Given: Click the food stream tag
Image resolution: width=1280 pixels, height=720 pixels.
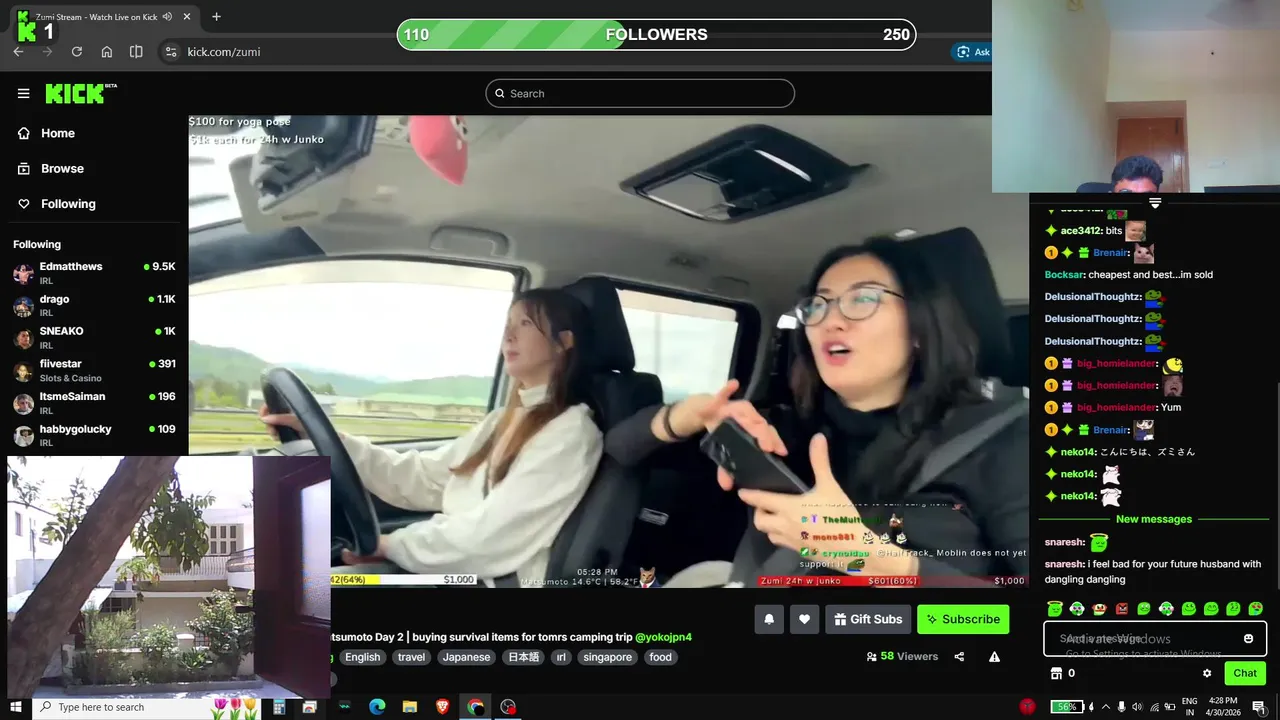Looking at the screenshot, I should click(660, 657).
